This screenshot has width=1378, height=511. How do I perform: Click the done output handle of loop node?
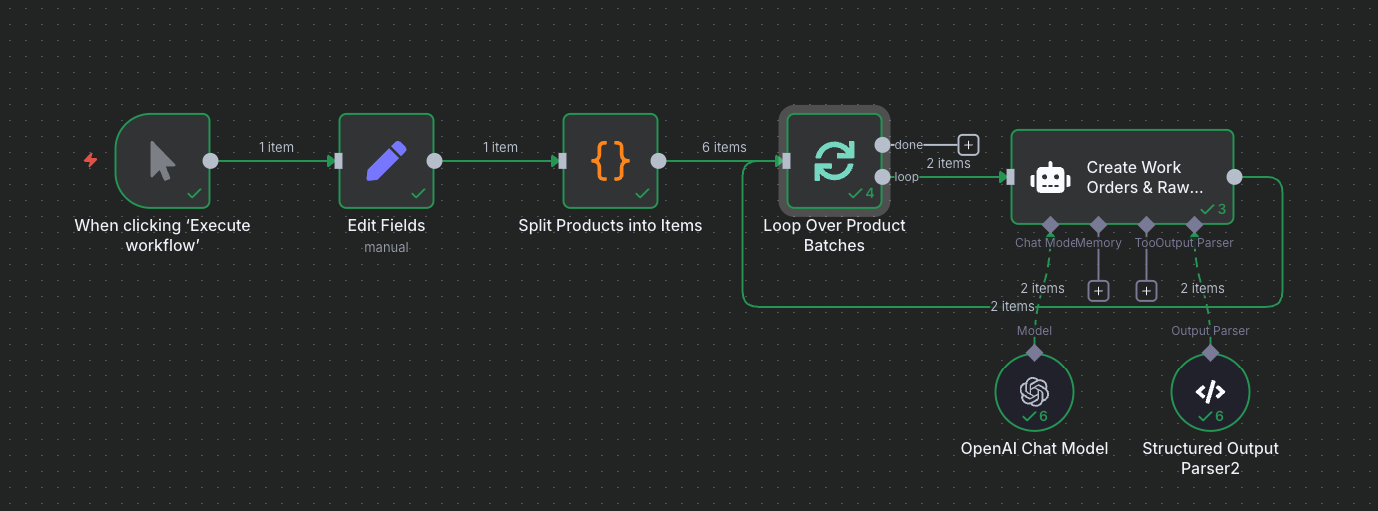[882, 144]
